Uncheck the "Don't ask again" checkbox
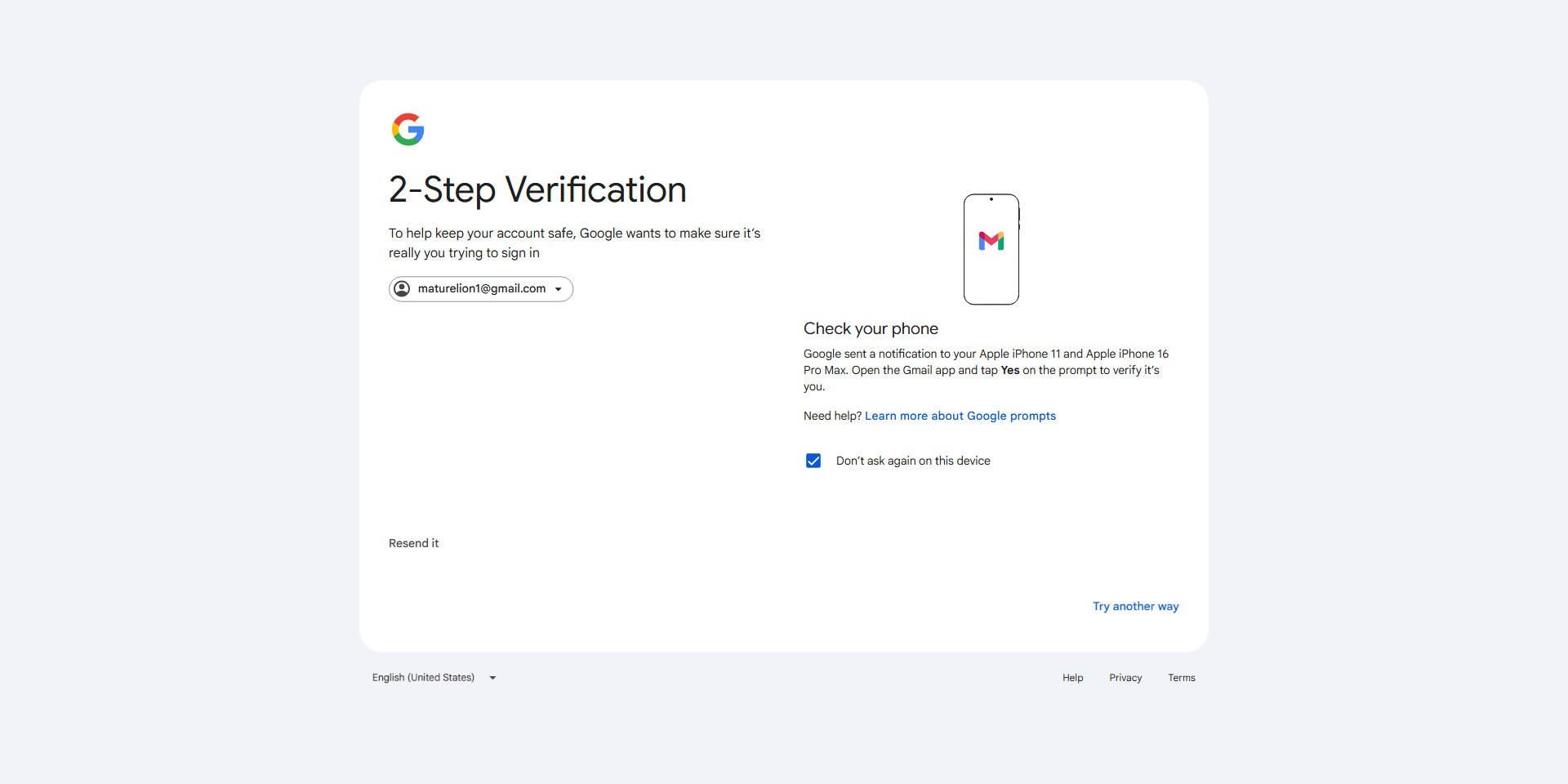 (x=813, y=461)
